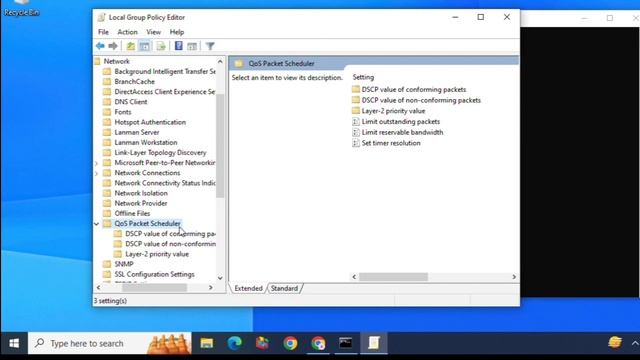The height and width of the screenshot is (360, 640).
Task: Open the Action menu
Action: tap(127, 32)
